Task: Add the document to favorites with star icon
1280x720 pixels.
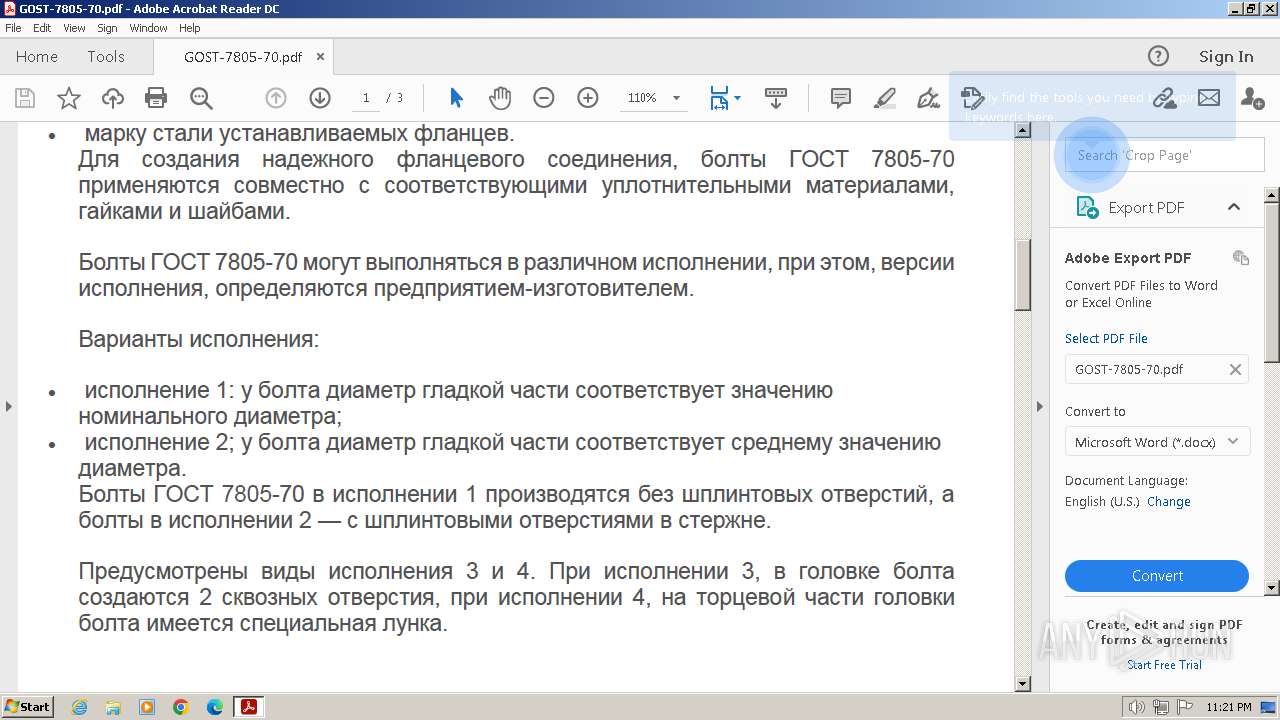Action: [69, 98]
